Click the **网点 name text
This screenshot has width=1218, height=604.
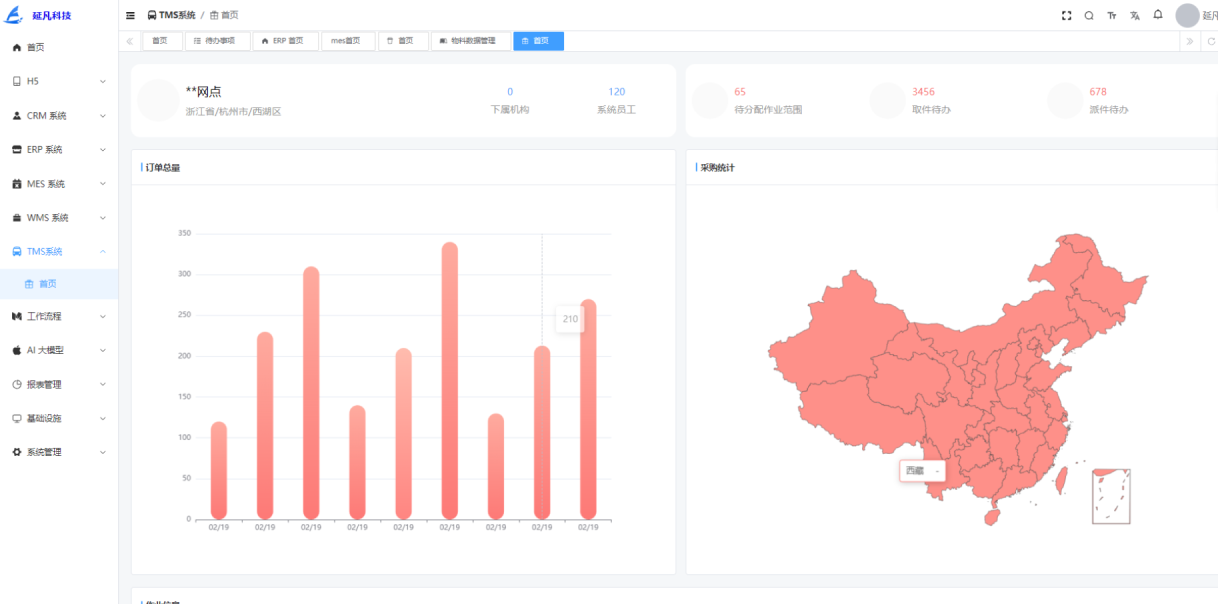tap(203, 91)
